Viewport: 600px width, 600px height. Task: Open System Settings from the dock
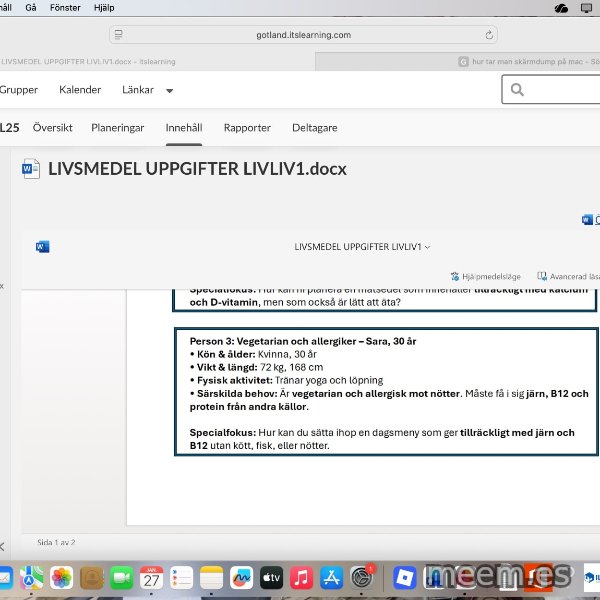[x=361, y=577]
